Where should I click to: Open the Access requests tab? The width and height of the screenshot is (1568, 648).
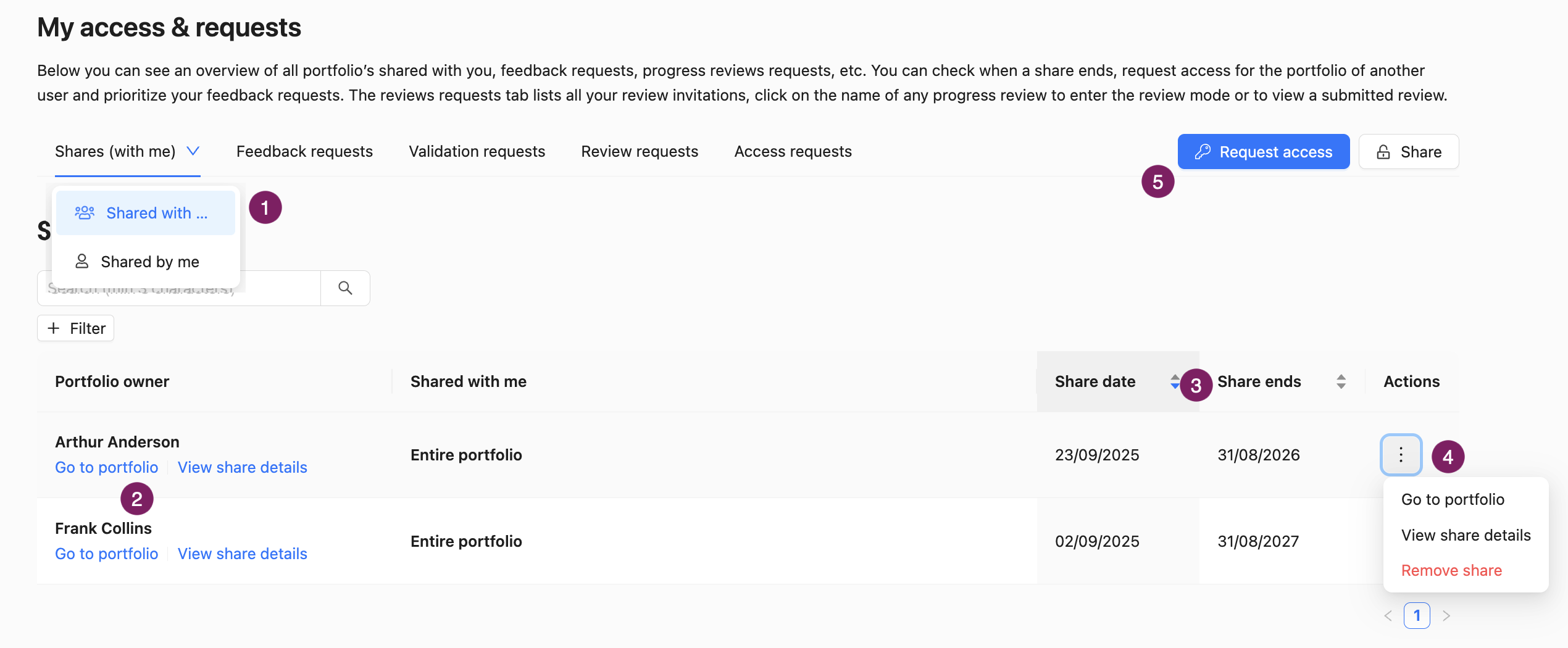coord(793,151)
